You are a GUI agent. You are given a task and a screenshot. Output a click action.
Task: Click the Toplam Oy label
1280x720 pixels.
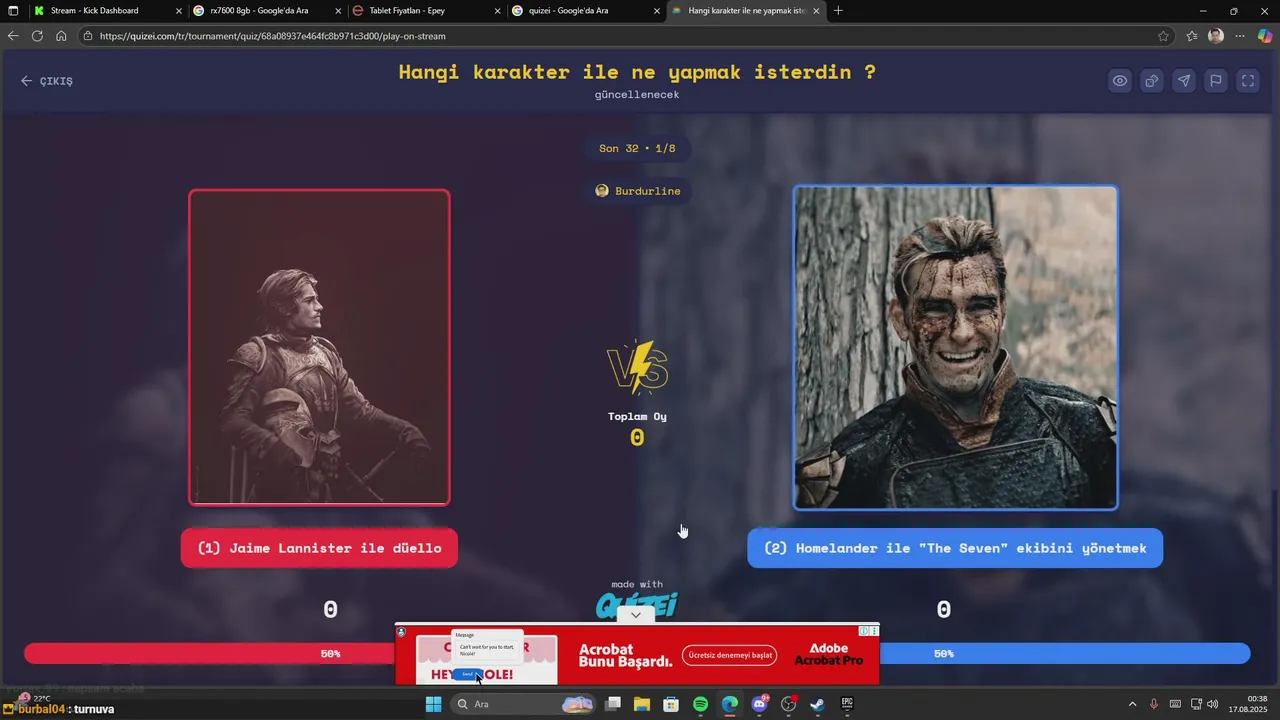(637, 416)
